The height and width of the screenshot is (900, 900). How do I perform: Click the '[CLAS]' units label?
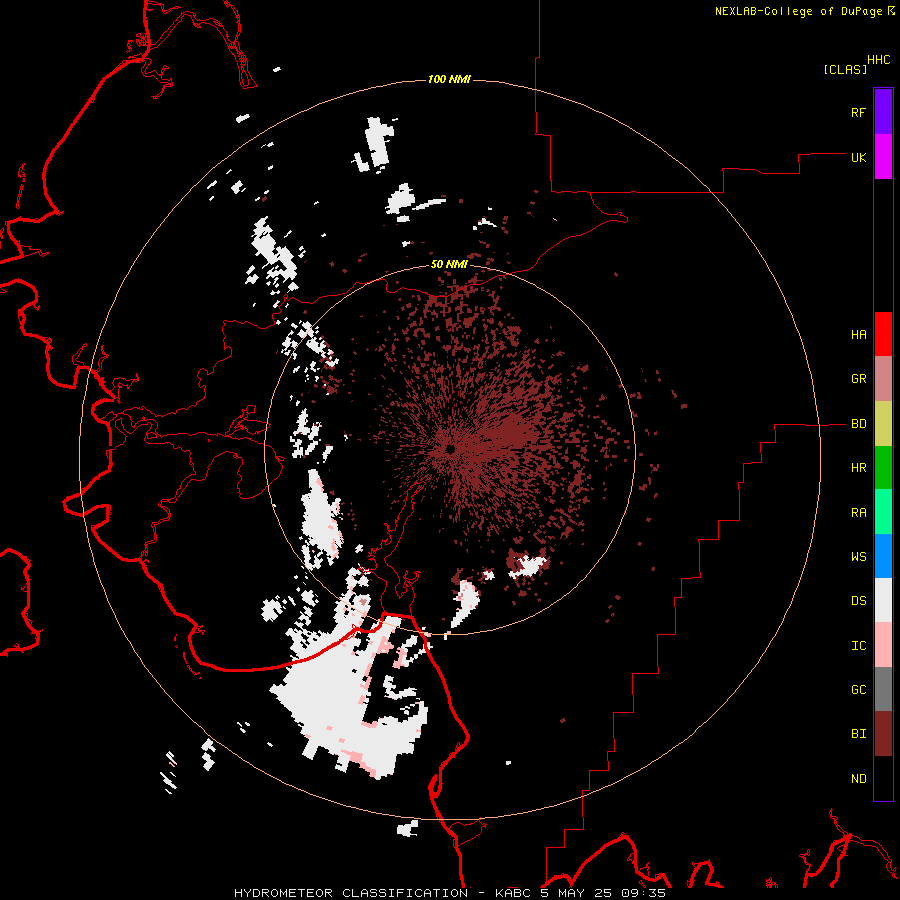[845, 69]
